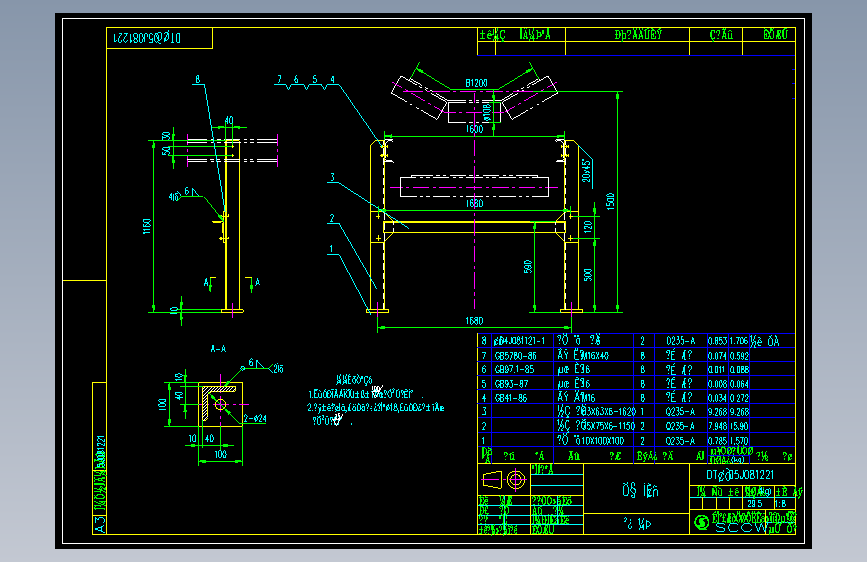Select part balloon number 3 in front view
This screenshot has width=867, height=562.
[x=332, y=178]
